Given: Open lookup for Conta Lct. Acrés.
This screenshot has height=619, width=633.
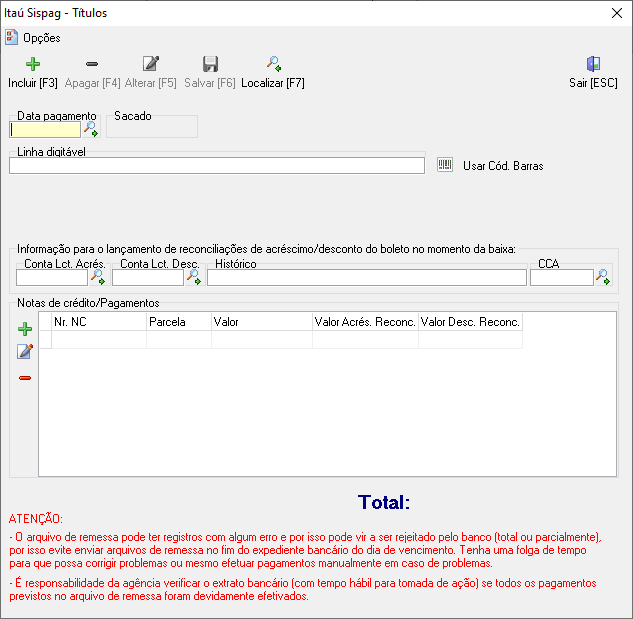Looking at the screenshot, I should pos(98,277).
